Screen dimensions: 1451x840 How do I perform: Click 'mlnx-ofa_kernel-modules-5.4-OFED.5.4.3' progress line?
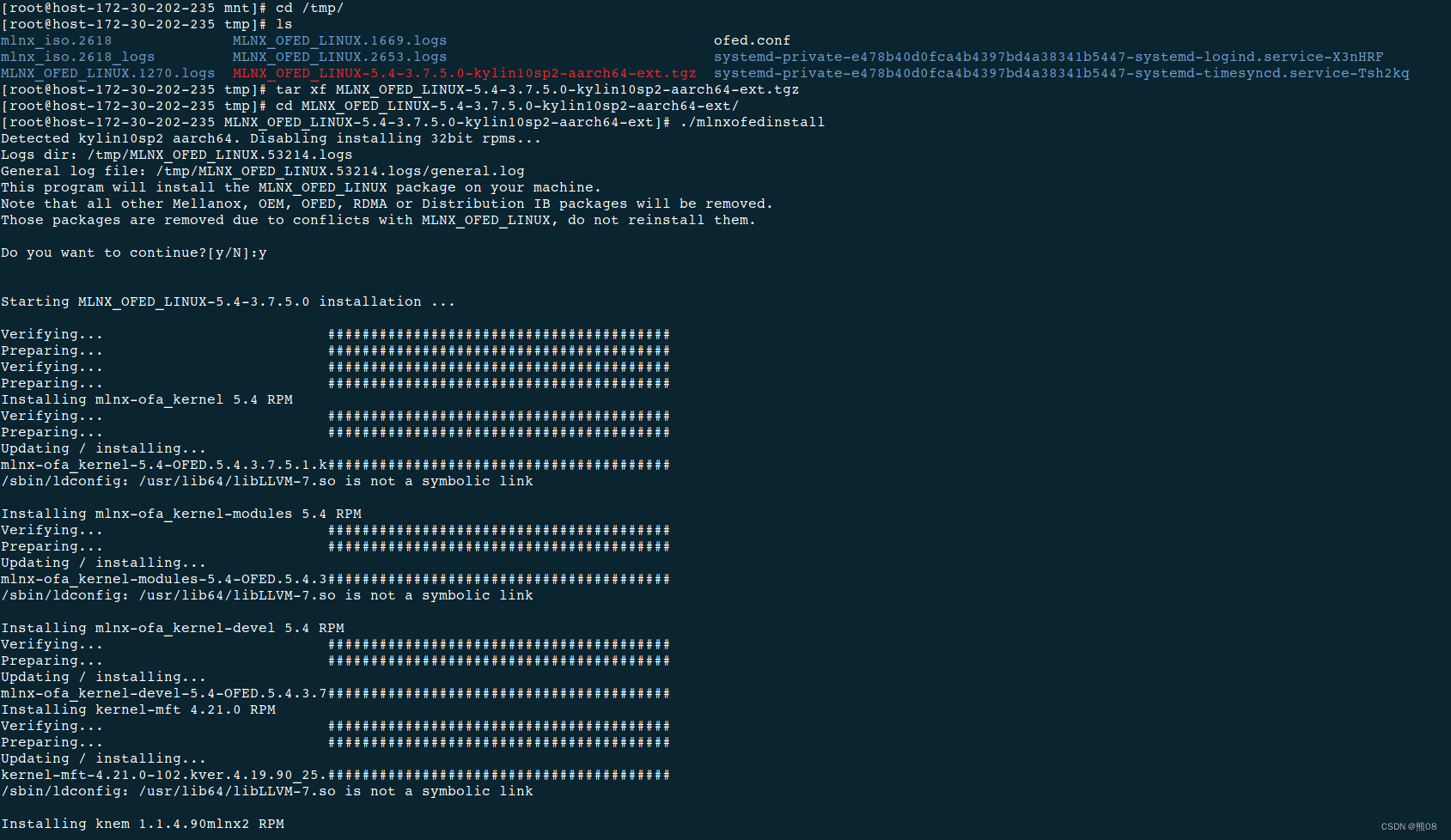[336, 579]
